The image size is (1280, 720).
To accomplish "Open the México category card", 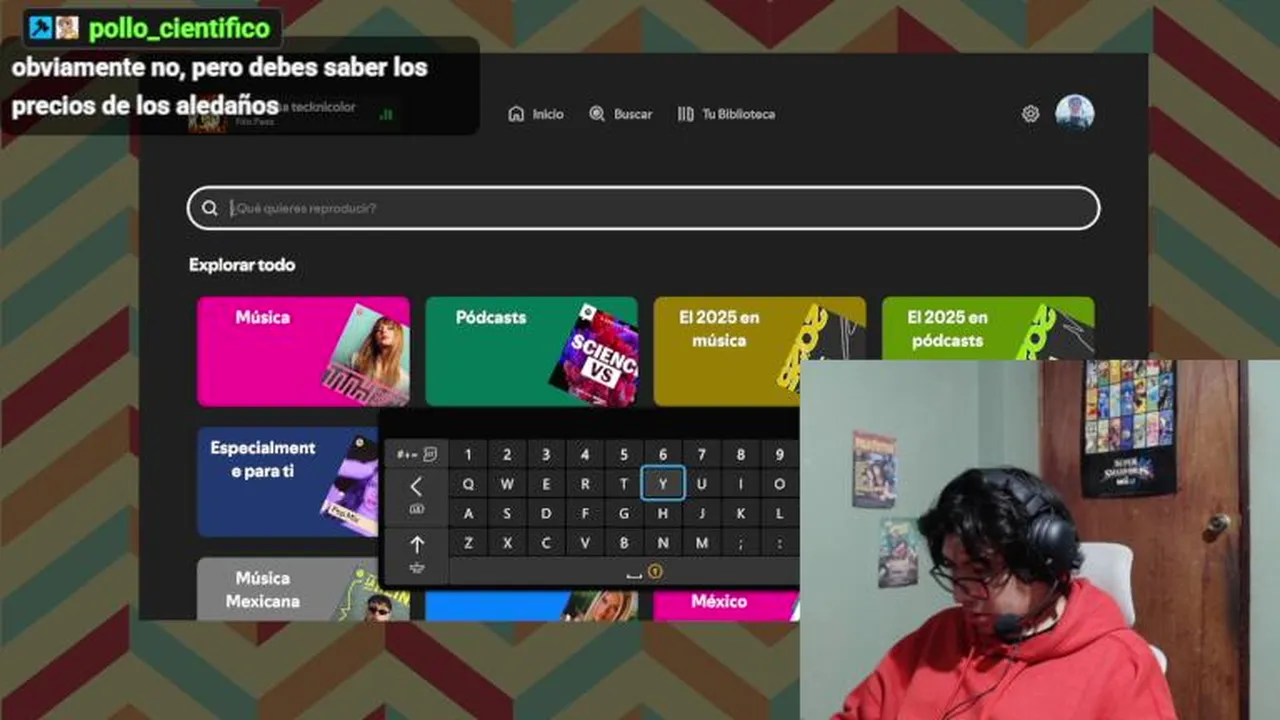I will [x=726, y=604].
